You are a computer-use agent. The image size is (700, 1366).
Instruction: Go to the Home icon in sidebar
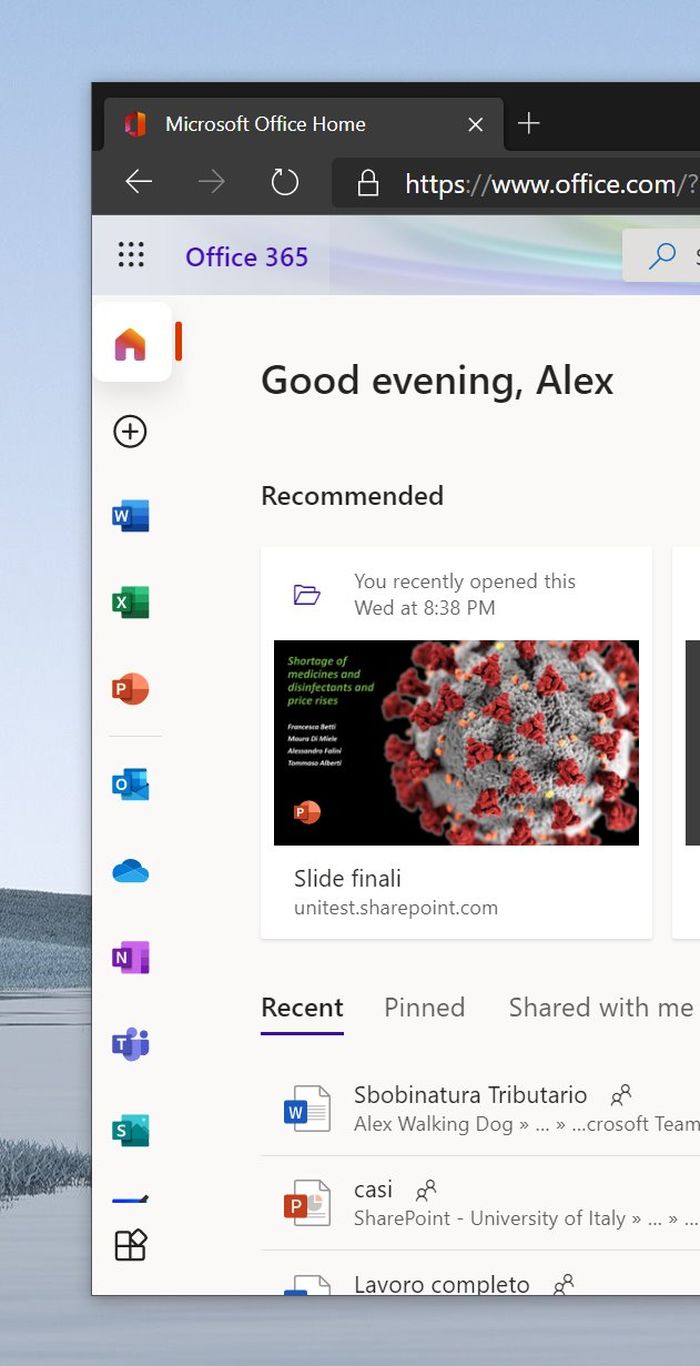point(131,343)
